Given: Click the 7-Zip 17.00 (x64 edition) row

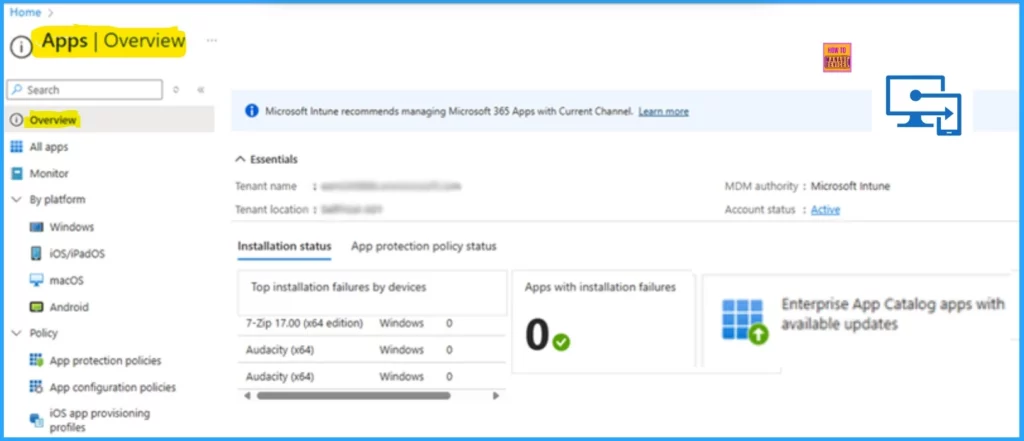Looking at the screenshot, I should pos(372,323).
